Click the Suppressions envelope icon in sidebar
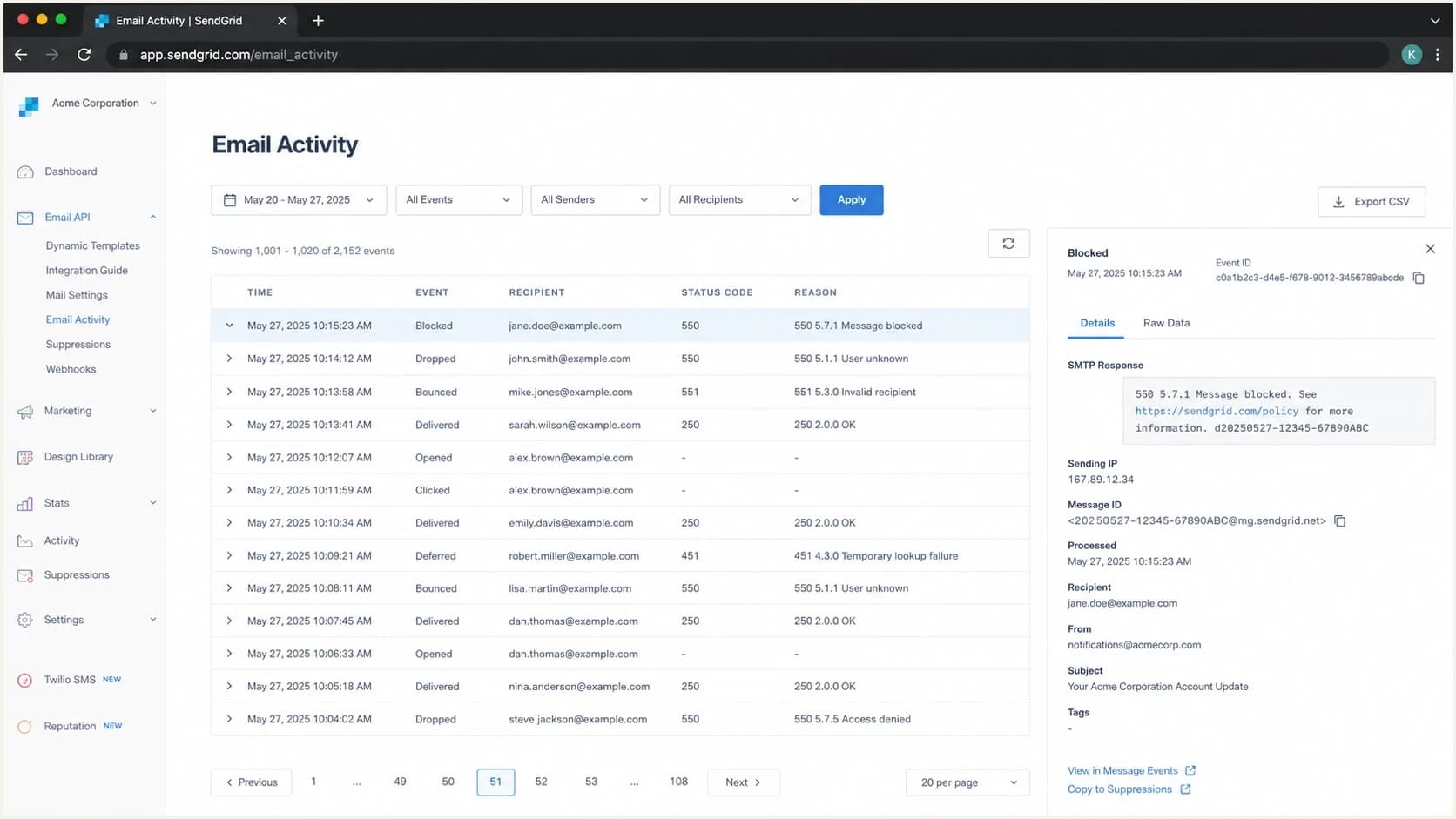 (25, 575)
